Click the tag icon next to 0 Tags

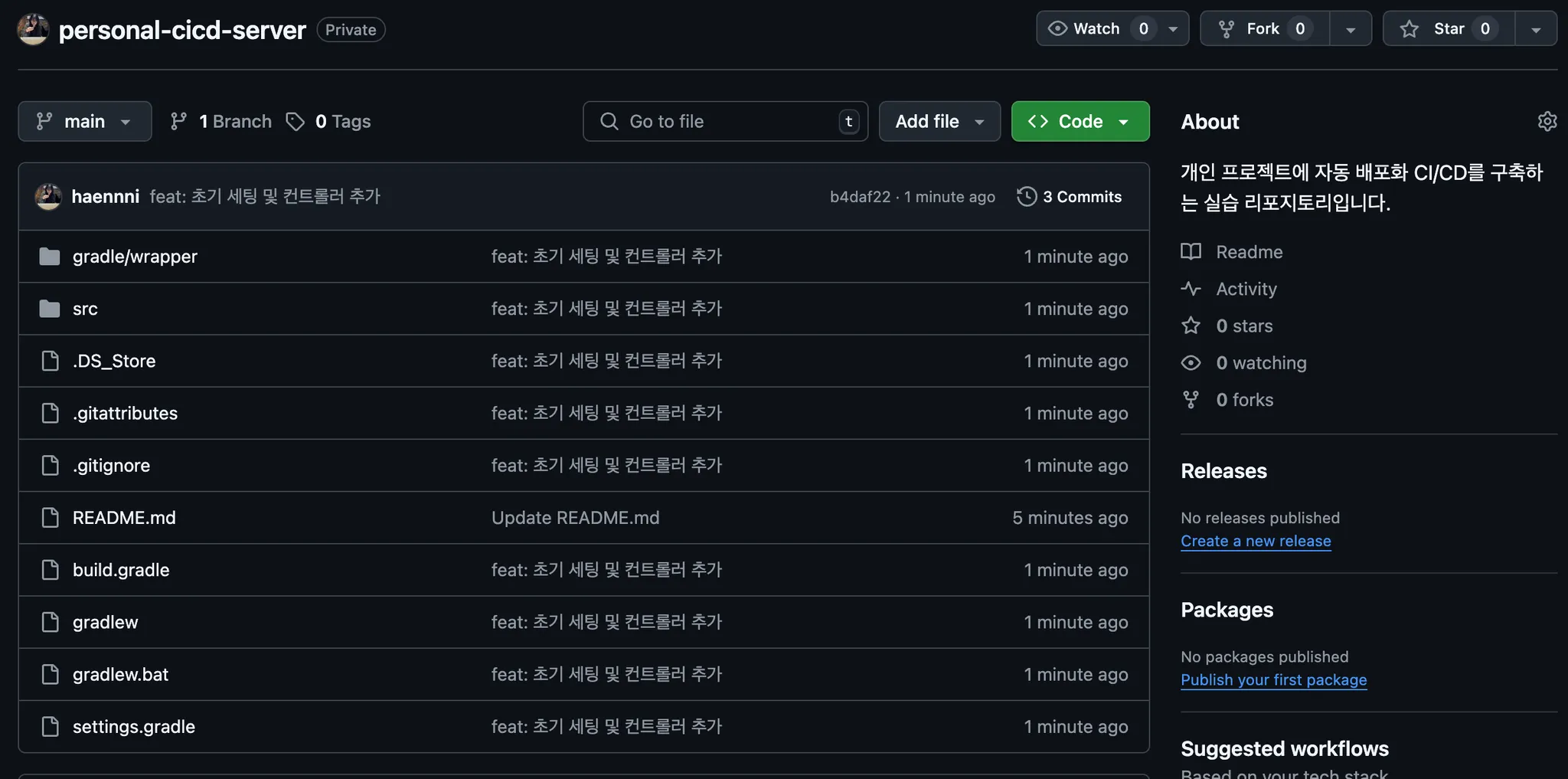(295, 121)
